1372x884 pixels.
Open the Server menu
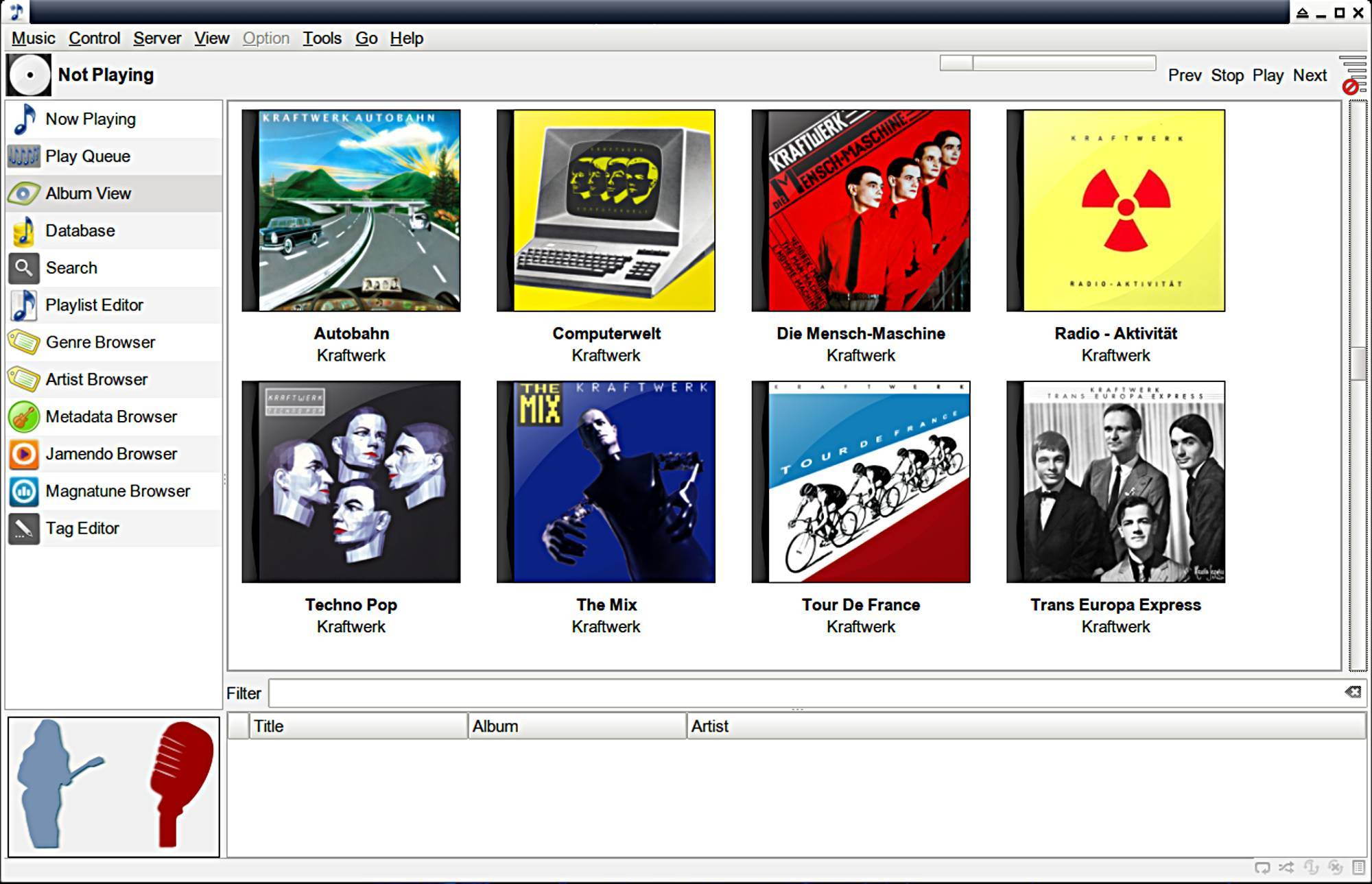(157, 38)
